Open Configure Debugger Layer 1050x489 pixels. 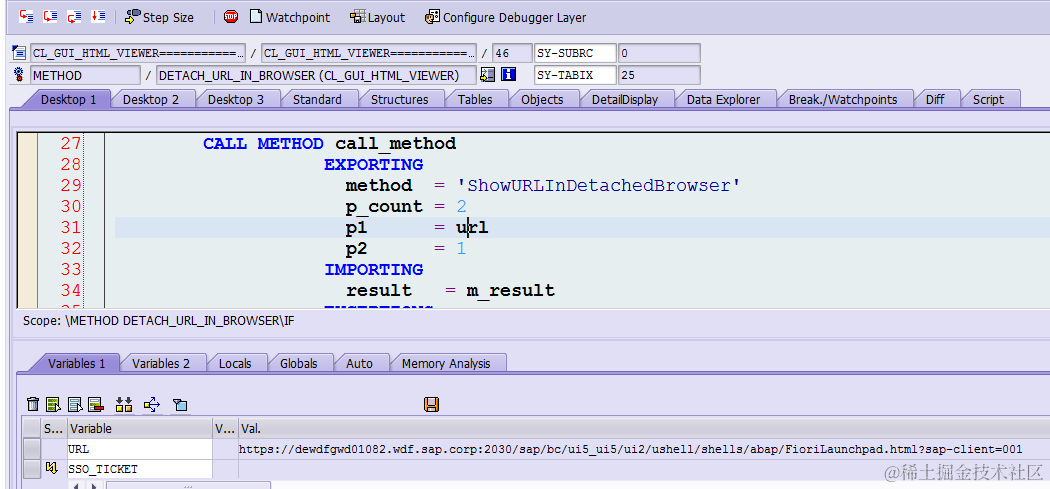[x=506, y=17]
